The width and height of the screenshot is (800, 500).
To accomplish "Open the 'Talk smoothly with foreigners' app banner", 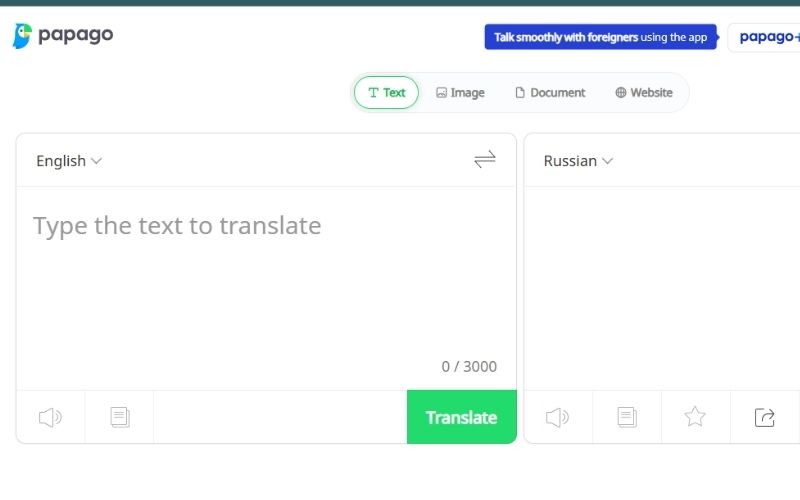I will click(x=601, y=37).
